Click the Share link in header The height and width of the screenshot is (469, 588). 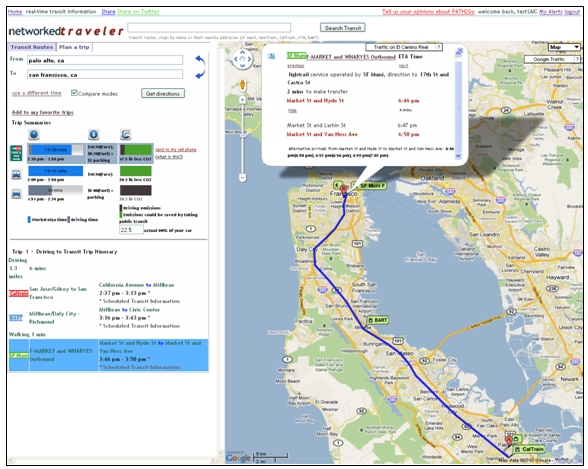108,12
